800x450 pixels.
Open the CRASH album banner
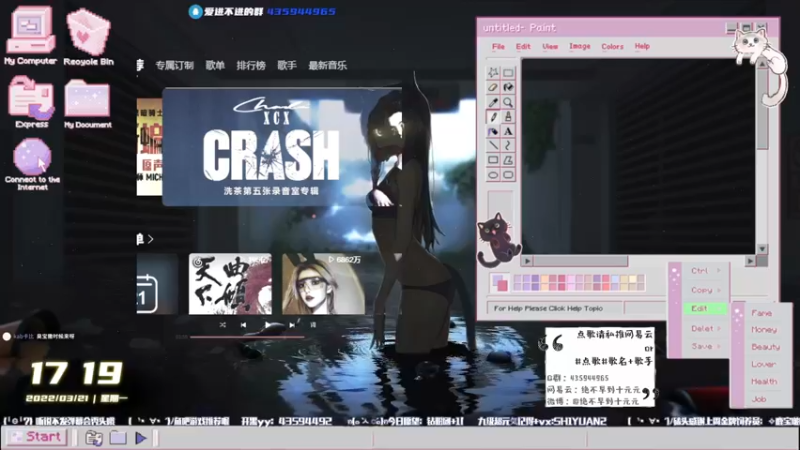click(x=282, y=147)
